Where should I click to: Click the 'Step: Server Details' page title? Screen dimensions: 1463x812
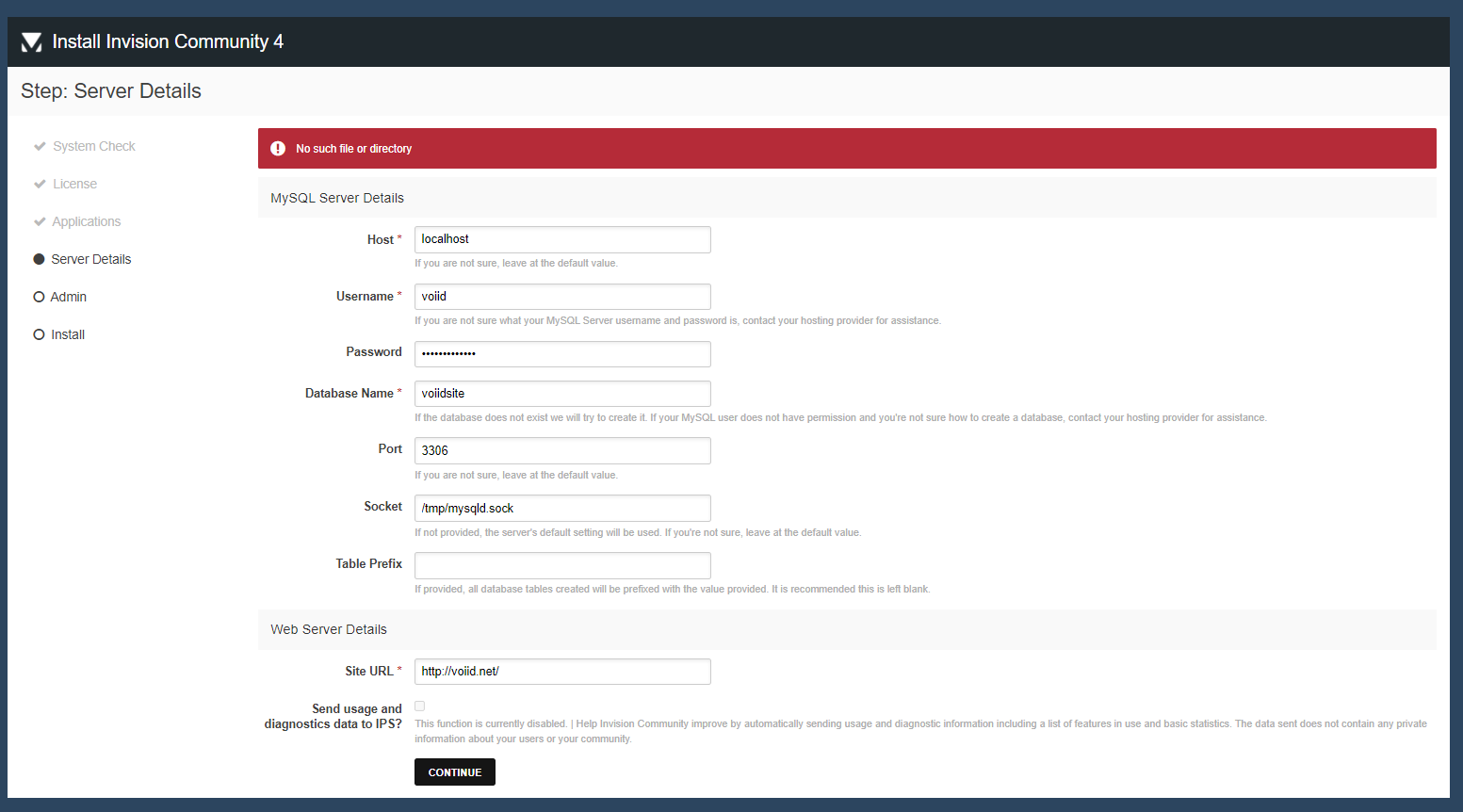click(x=111, y=91)
